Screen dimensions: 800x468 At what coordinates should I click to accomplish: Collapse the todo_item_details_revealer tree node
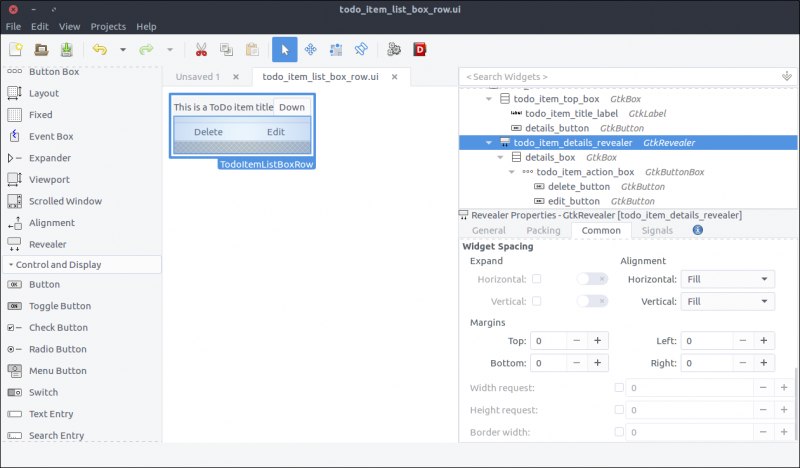(x=489, y=143)
